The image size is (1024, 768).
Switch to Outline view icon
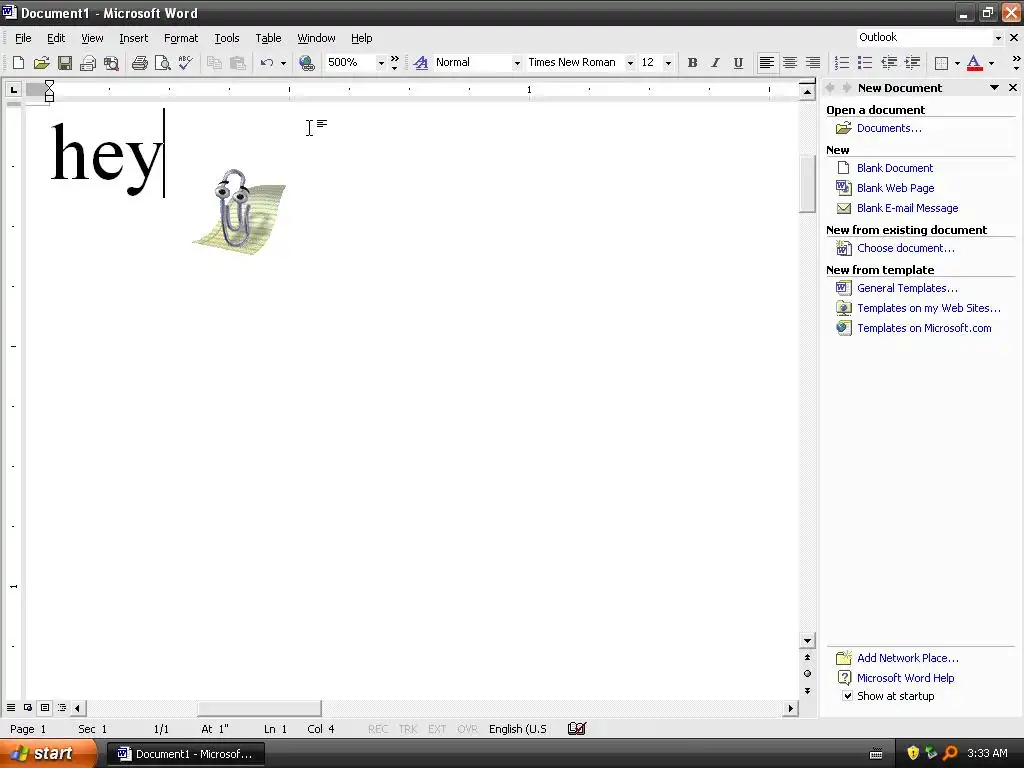point(62,708)
